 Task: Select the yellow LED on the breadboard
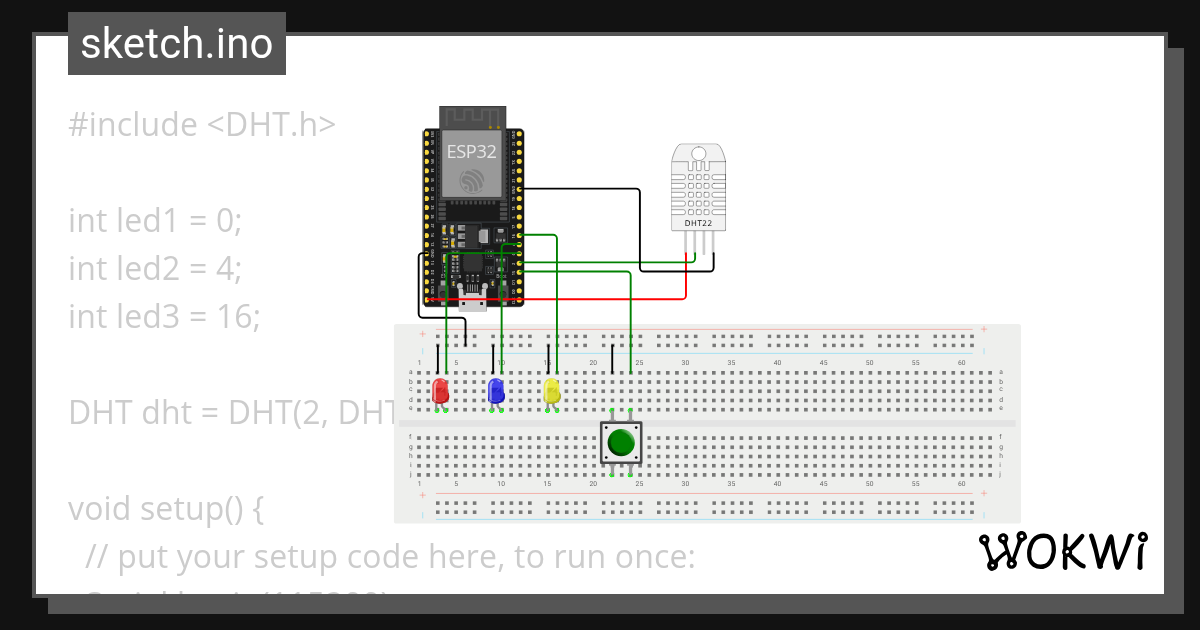click(x=550, y=390)
